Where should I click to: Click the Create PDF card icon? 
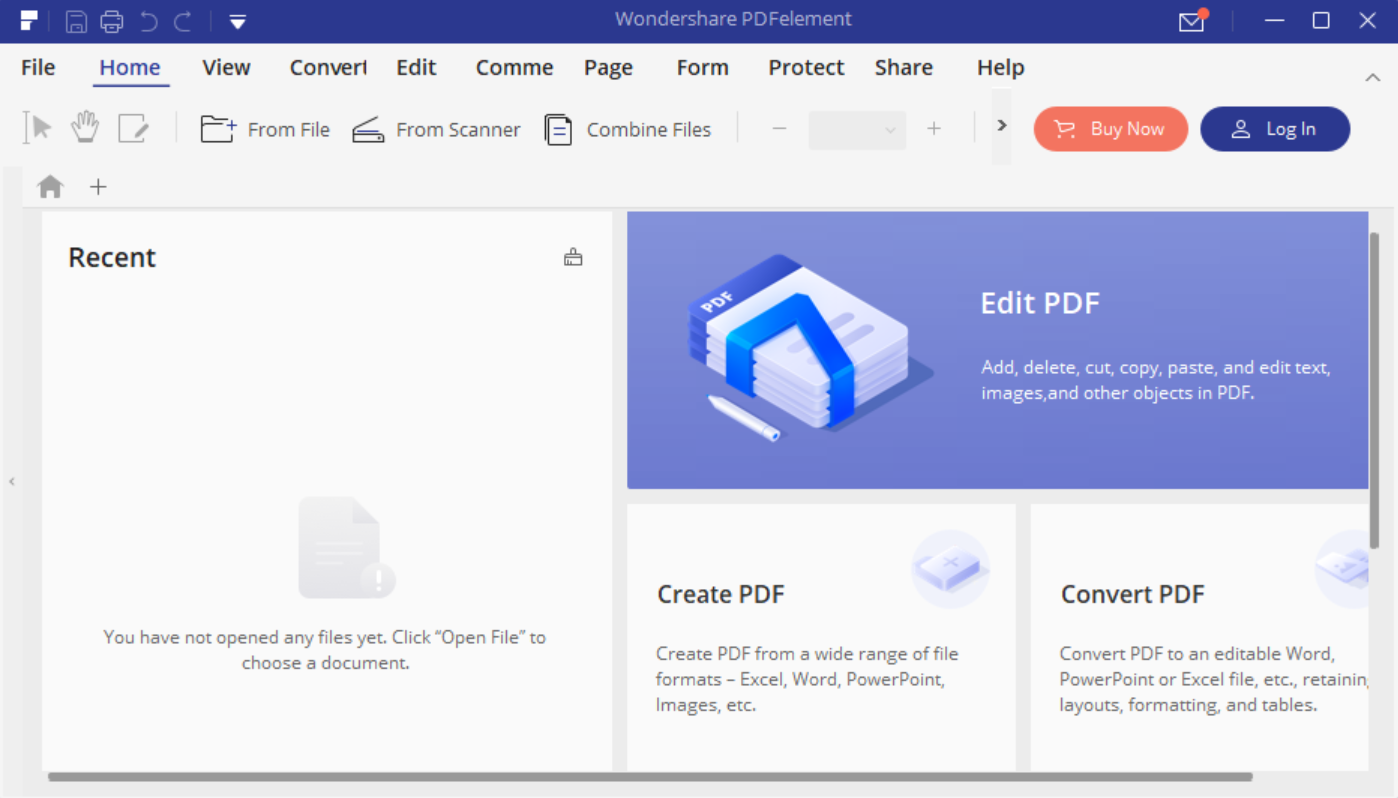(950, 568)
